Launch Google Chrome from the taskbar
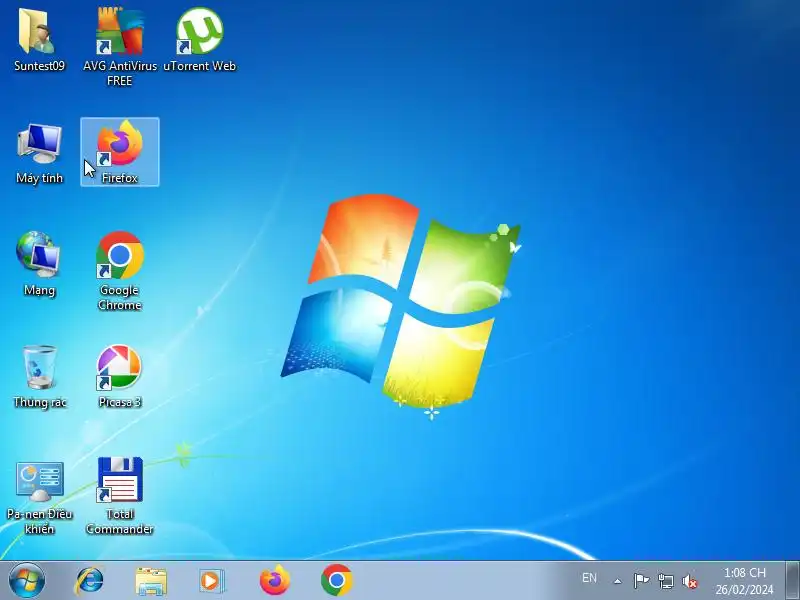800x600 pixels. pos(336,580)
